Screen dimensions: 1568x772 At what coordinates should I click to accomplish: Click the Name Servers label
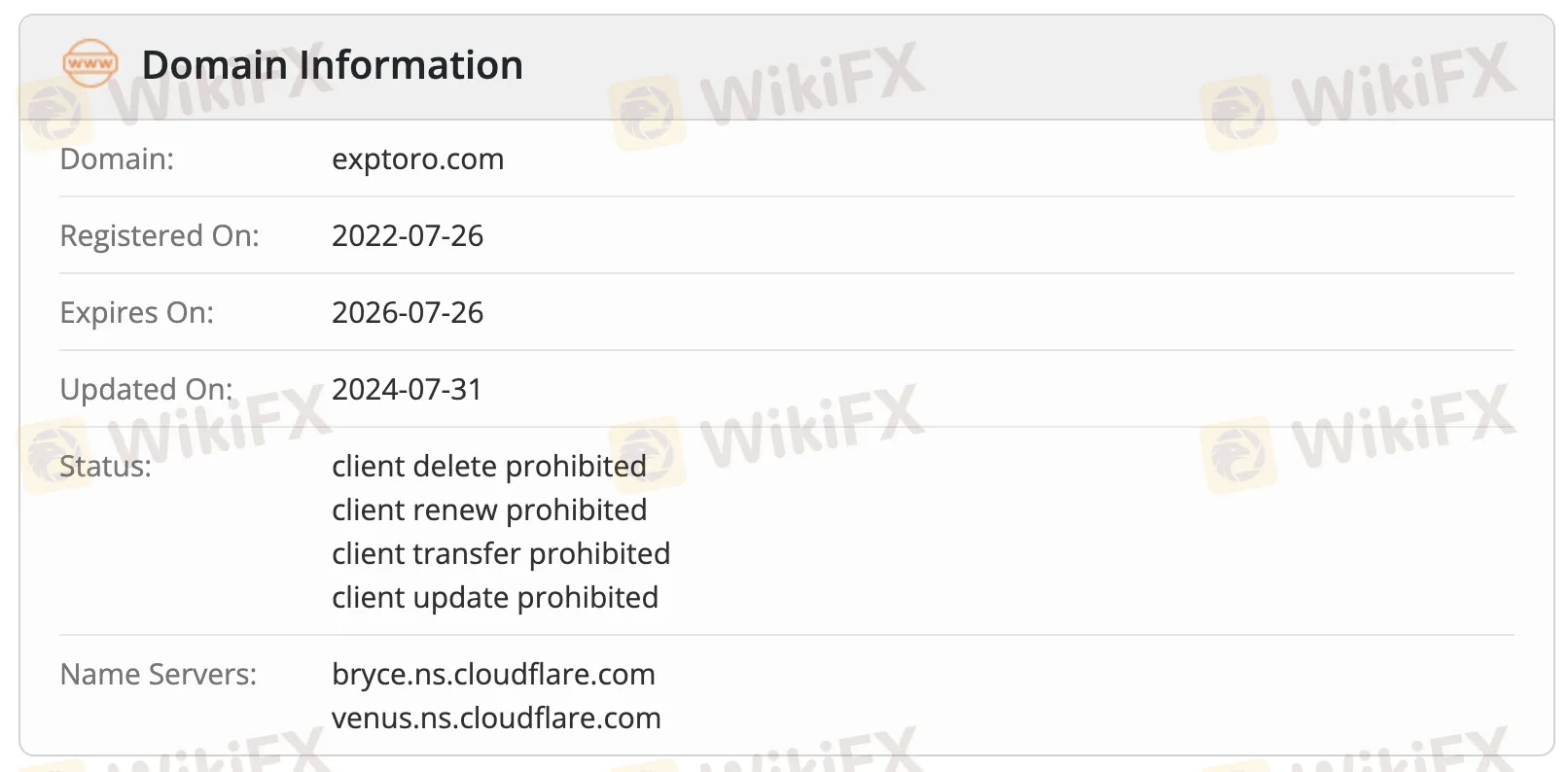[x=158, y=674]
